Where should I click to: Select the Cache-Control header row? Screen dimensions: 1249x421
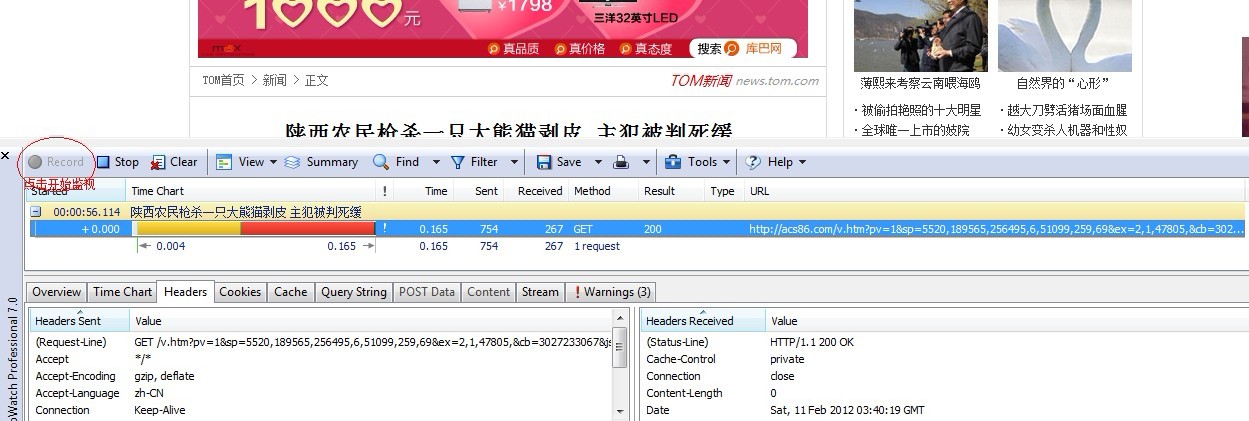(x=944, y=359)
